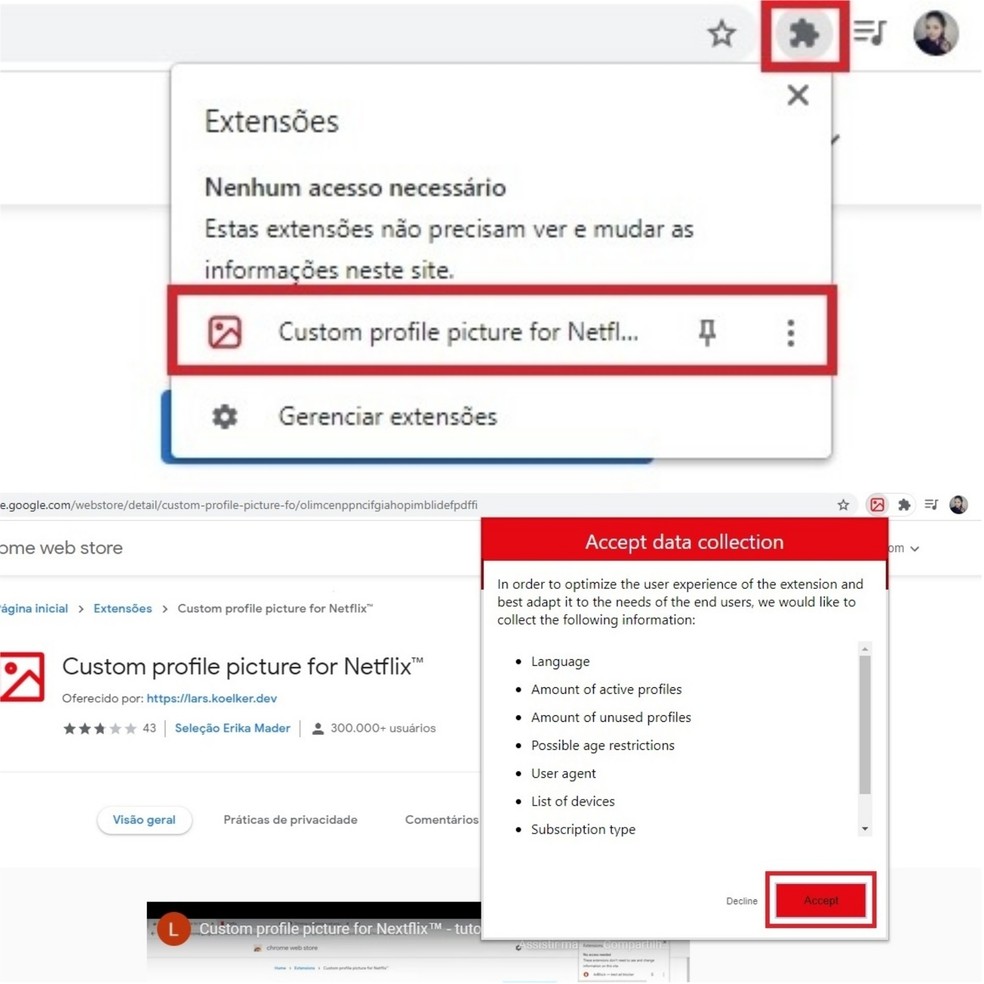984x984 pixels.
Task: Click the 300.000+ usuários text
Action: 383,729
